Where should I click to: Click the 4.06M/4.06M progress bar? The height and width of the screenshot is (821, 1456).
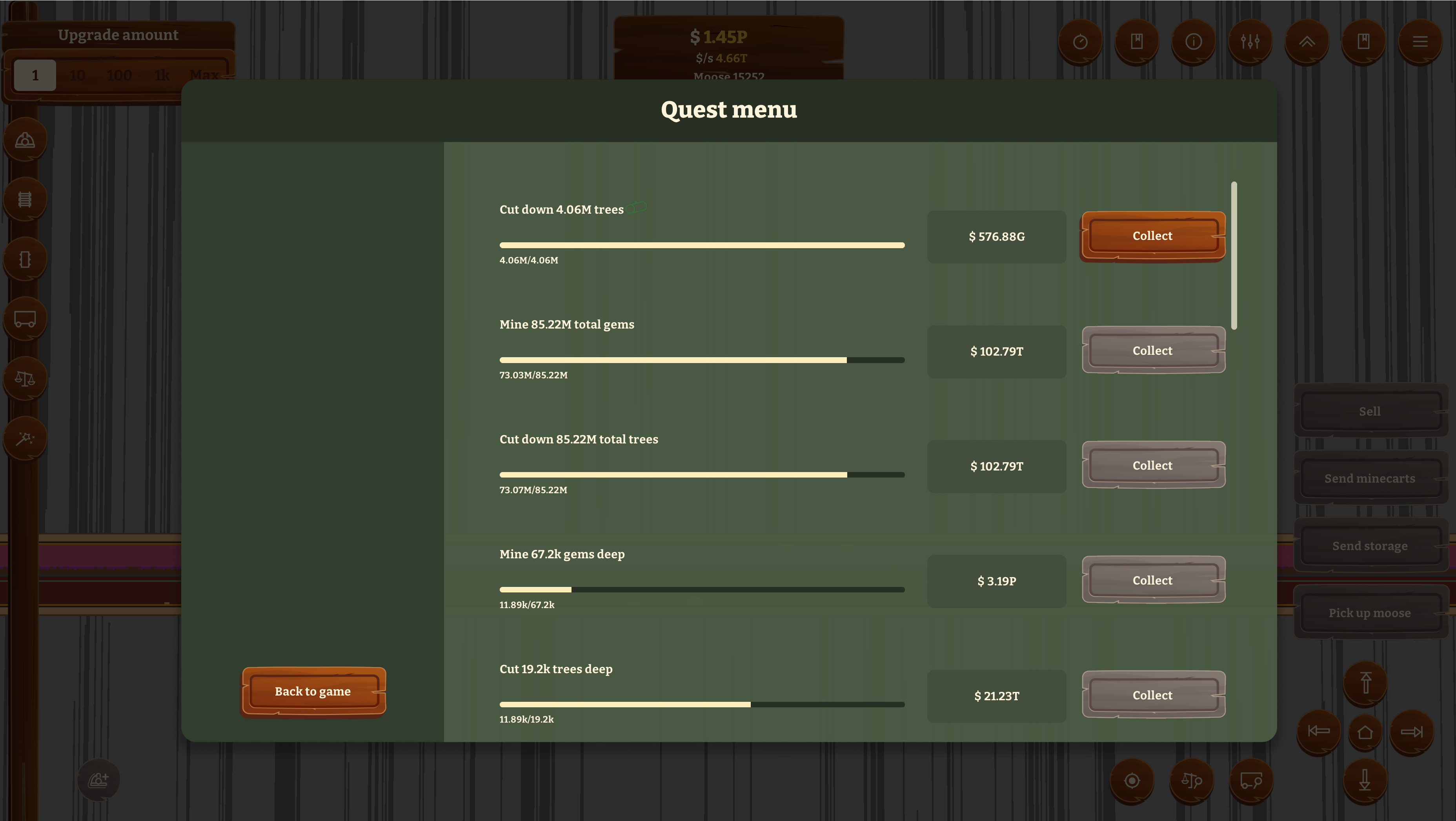pos(702,245)
